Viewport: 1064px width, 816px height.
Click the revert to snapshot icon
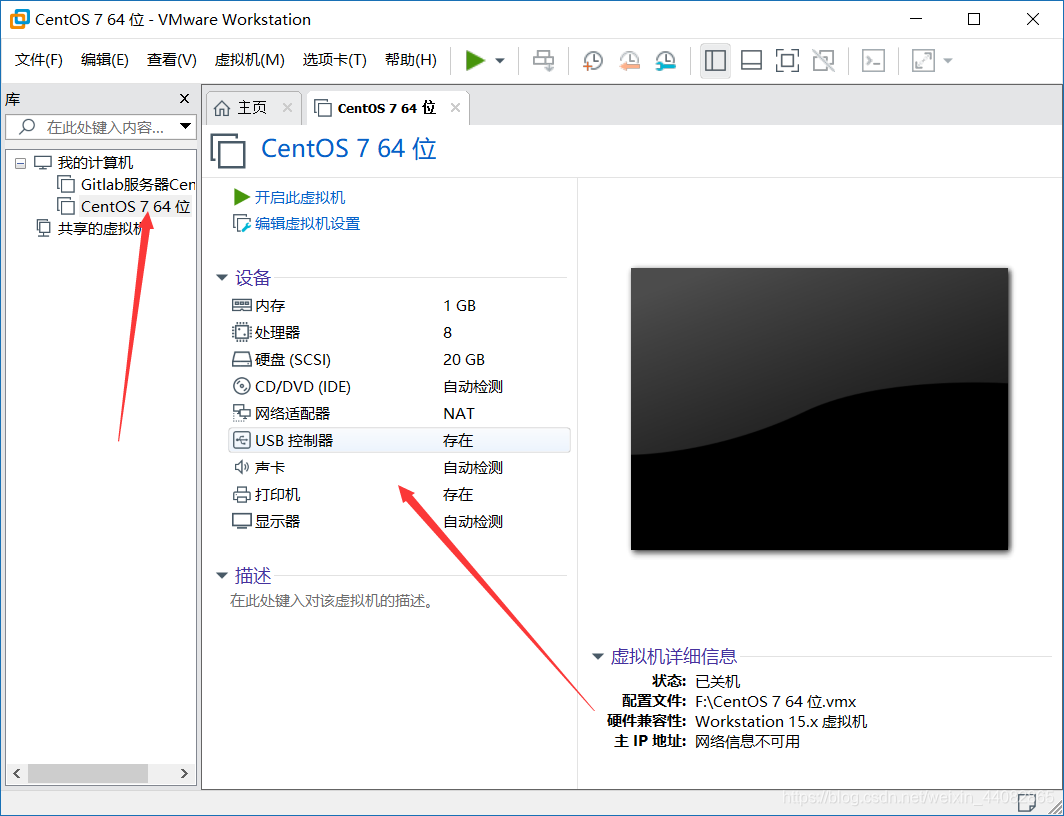point(629,60)
